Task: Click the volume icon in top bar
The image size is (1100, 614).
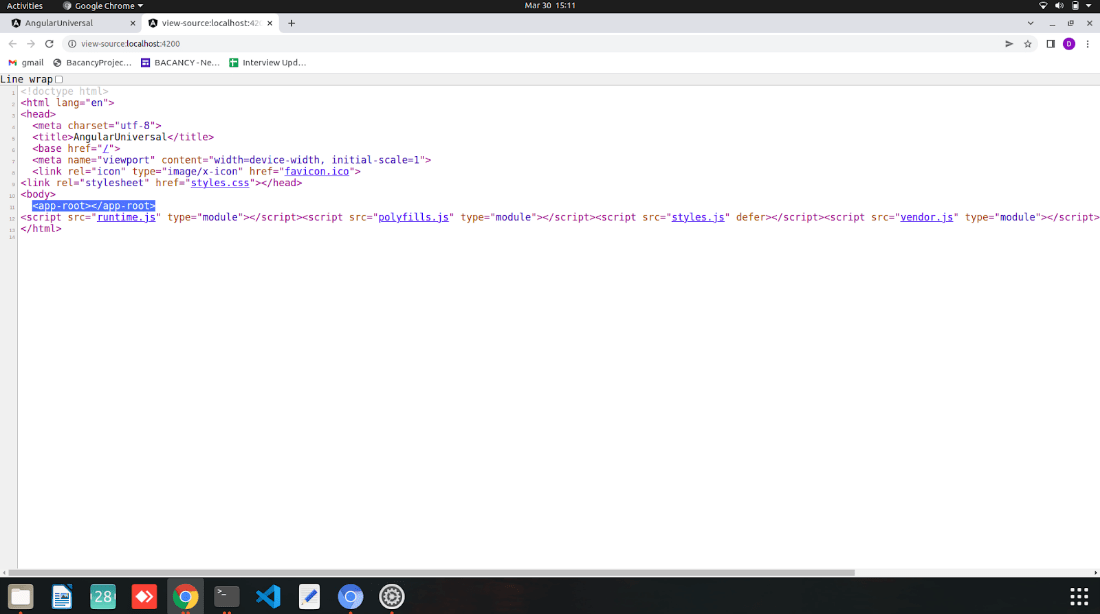Action: coord(1059,6)
